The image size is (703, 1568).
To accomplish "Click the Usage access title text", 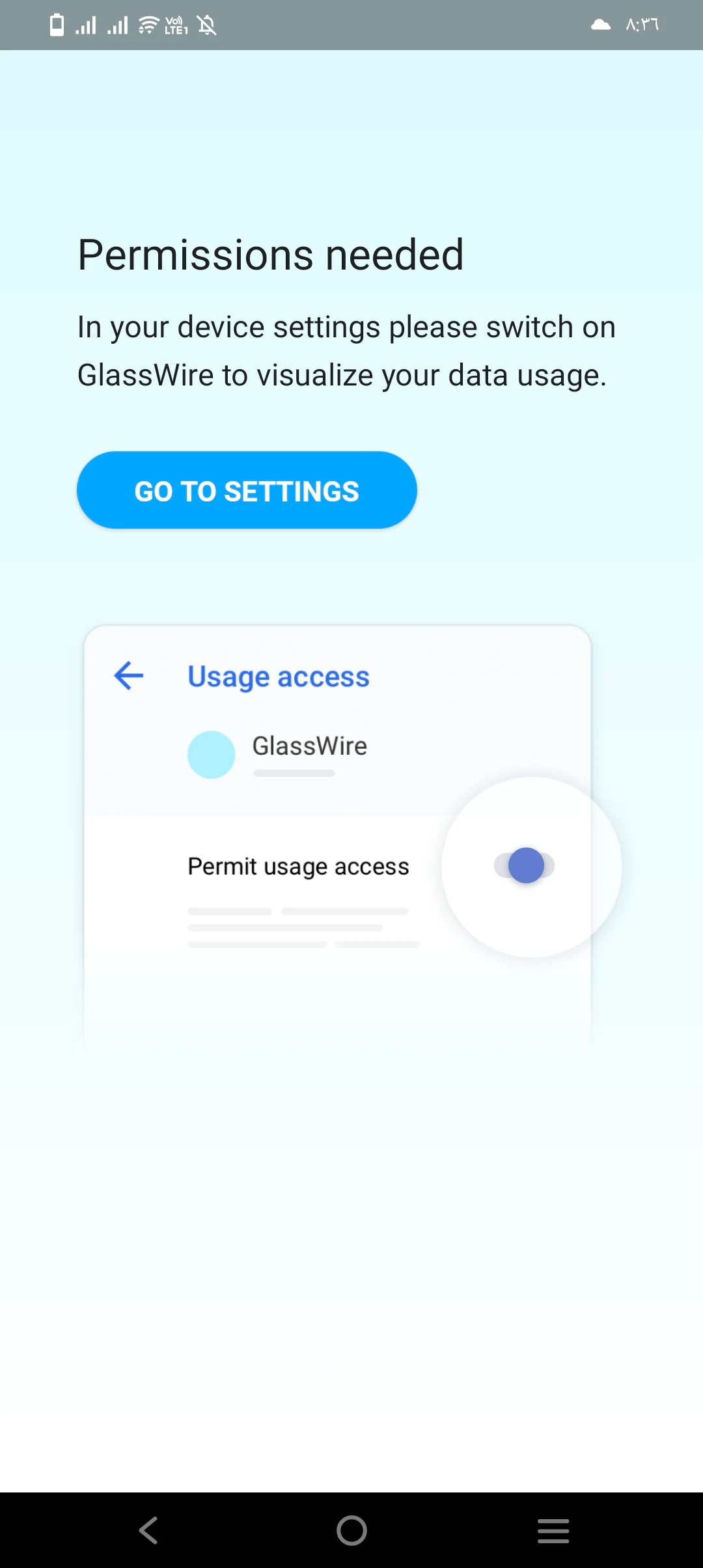I will pos(279,677).
